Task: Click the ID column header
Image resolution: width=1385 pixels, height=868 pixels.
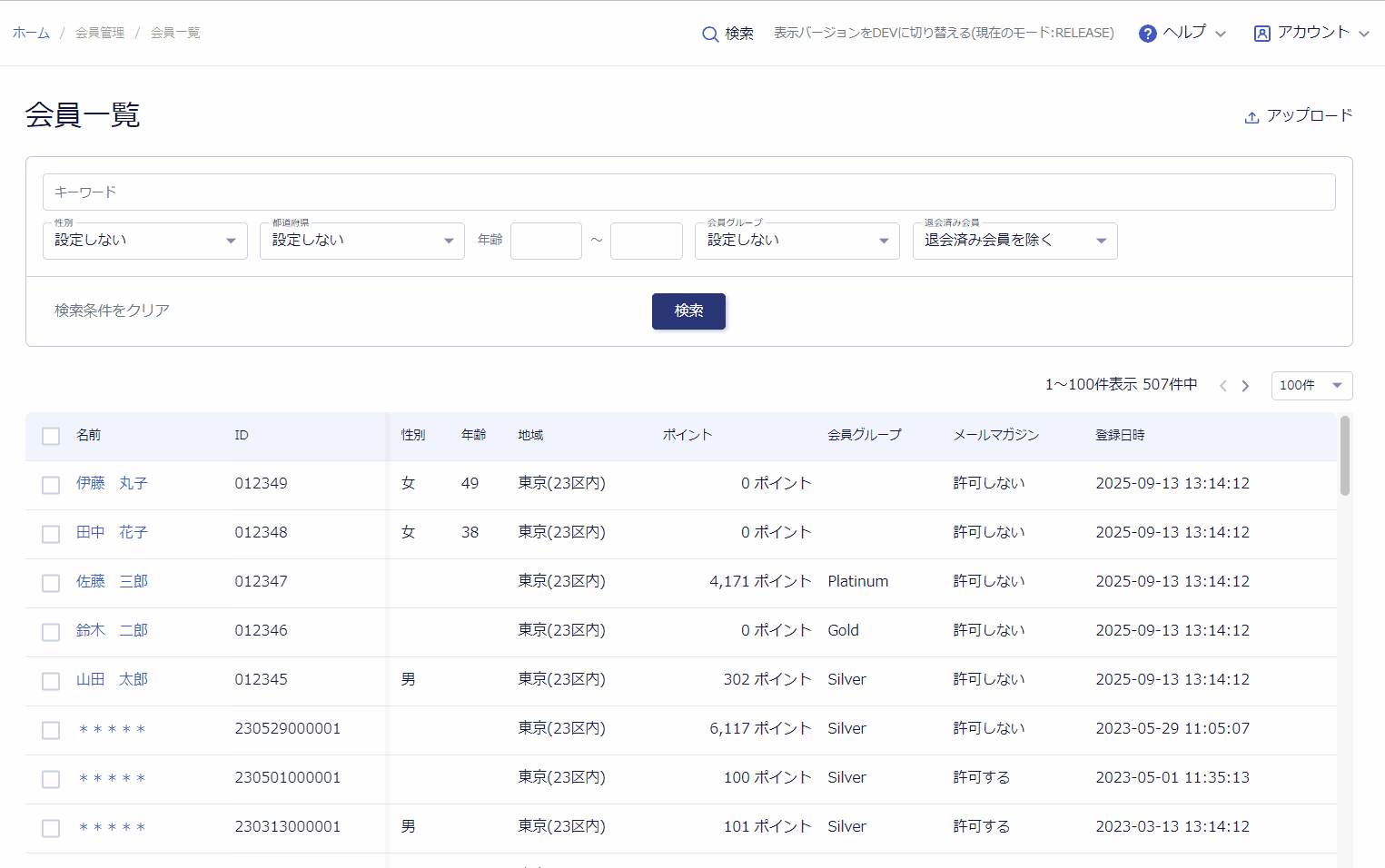Action: click(242, 435)
